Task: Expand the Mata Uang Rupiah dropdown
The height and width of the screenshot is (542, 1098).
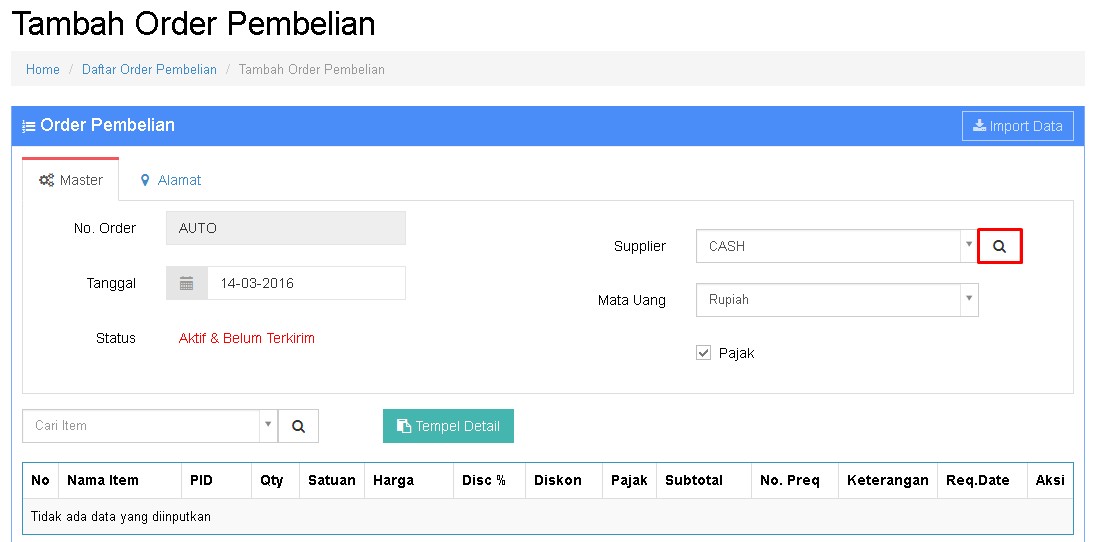Action: [836, 300]
